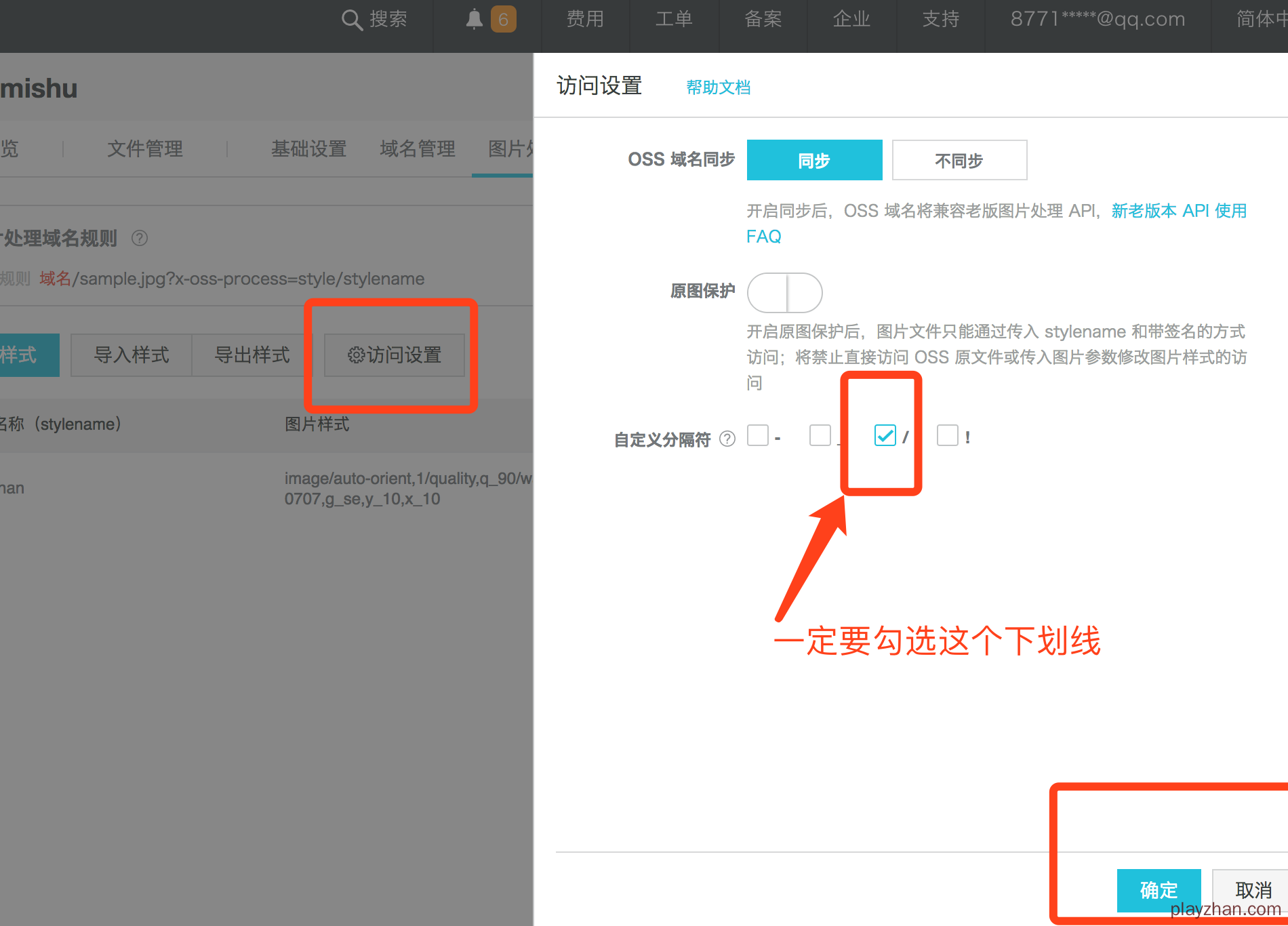
Task: Expand the account email menu
Action: click(1098, 20)
